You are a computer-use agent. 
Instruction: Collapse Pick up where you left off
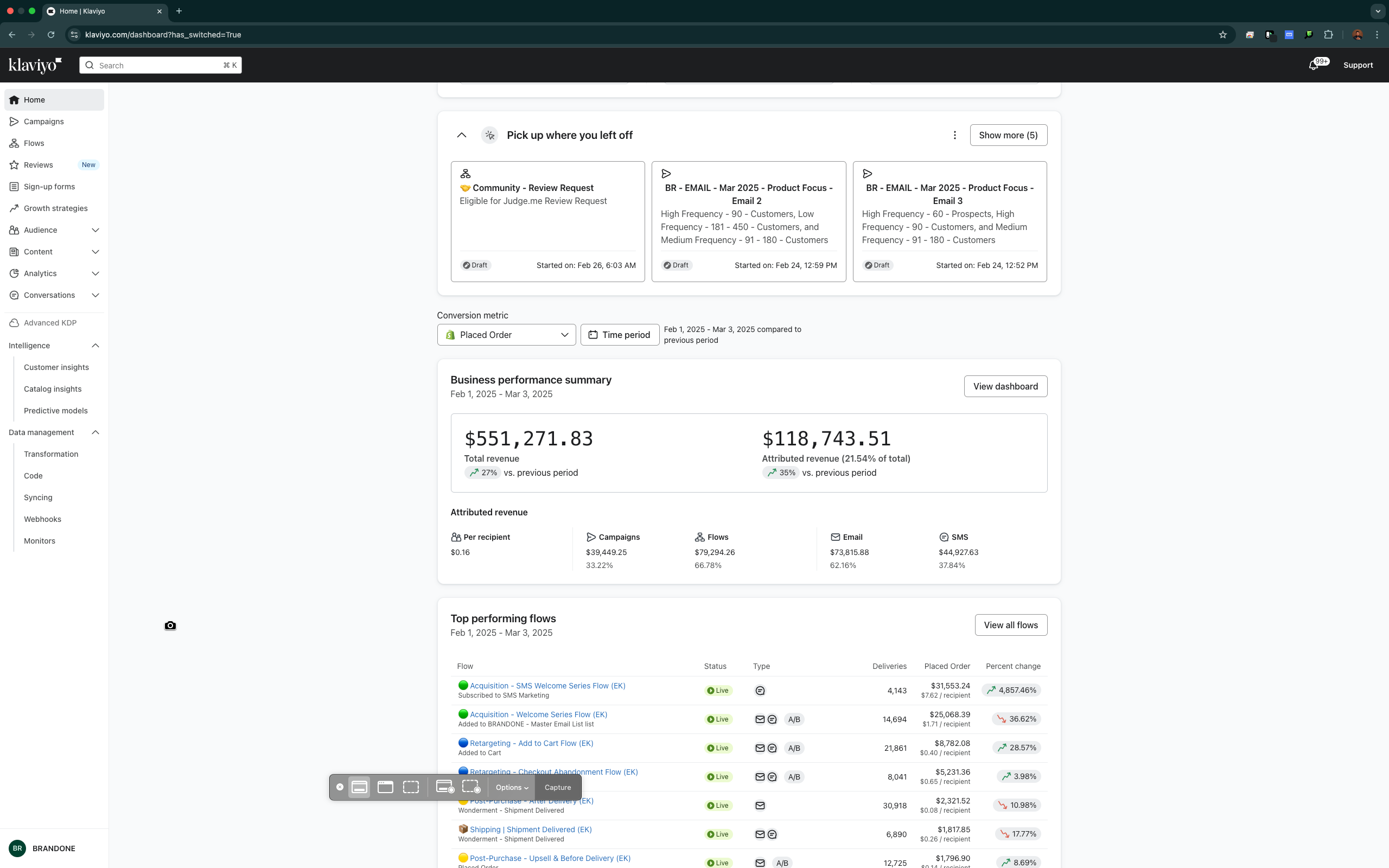coord(462,135)
